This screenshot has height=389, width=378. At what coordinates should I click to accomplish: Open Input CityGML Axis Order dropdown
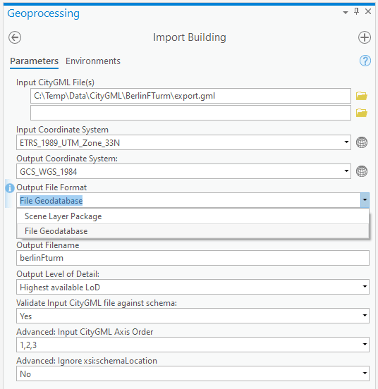pyautogui.click(x=365, y=344)
